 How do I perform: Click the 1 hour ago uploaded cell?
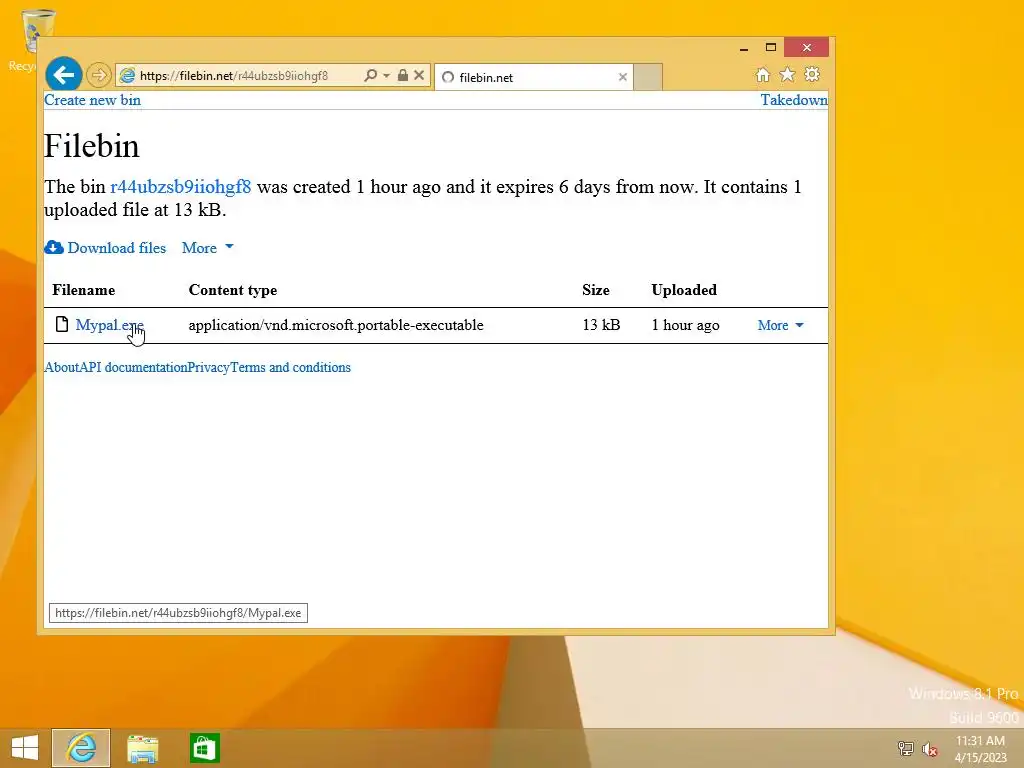(685, 325)
